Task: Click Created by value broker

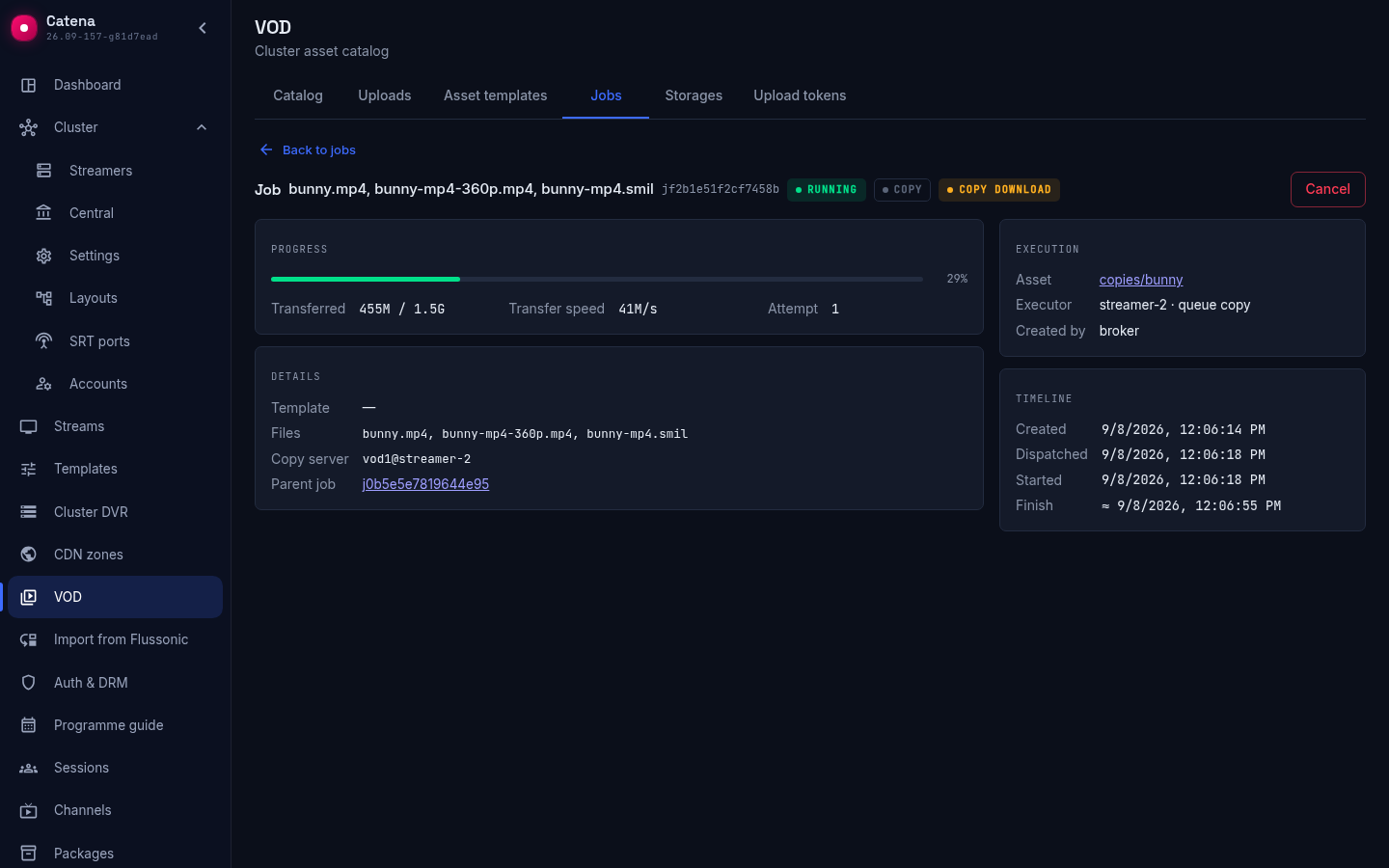Action: pyautogui.click(x=1119, y=331)
